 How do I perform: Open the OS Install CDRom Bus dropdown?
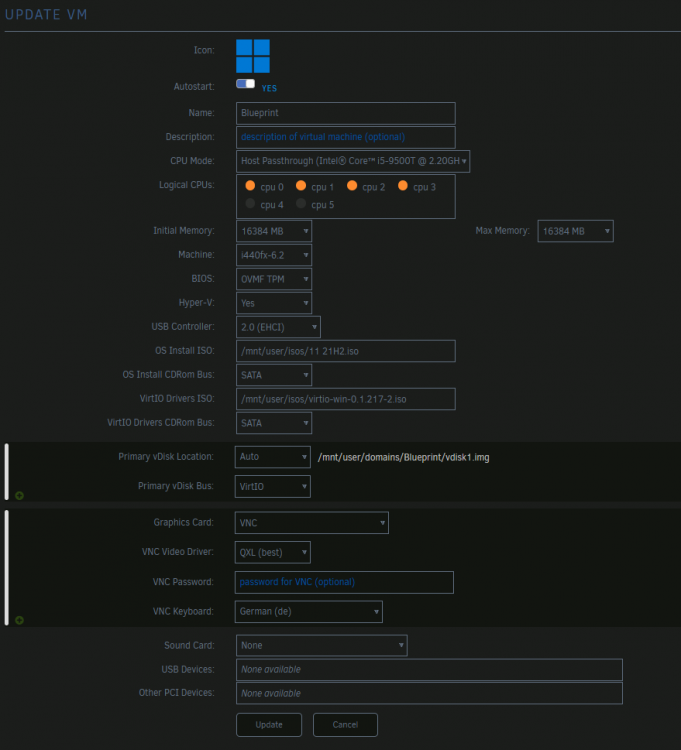[x=274, y=375]
